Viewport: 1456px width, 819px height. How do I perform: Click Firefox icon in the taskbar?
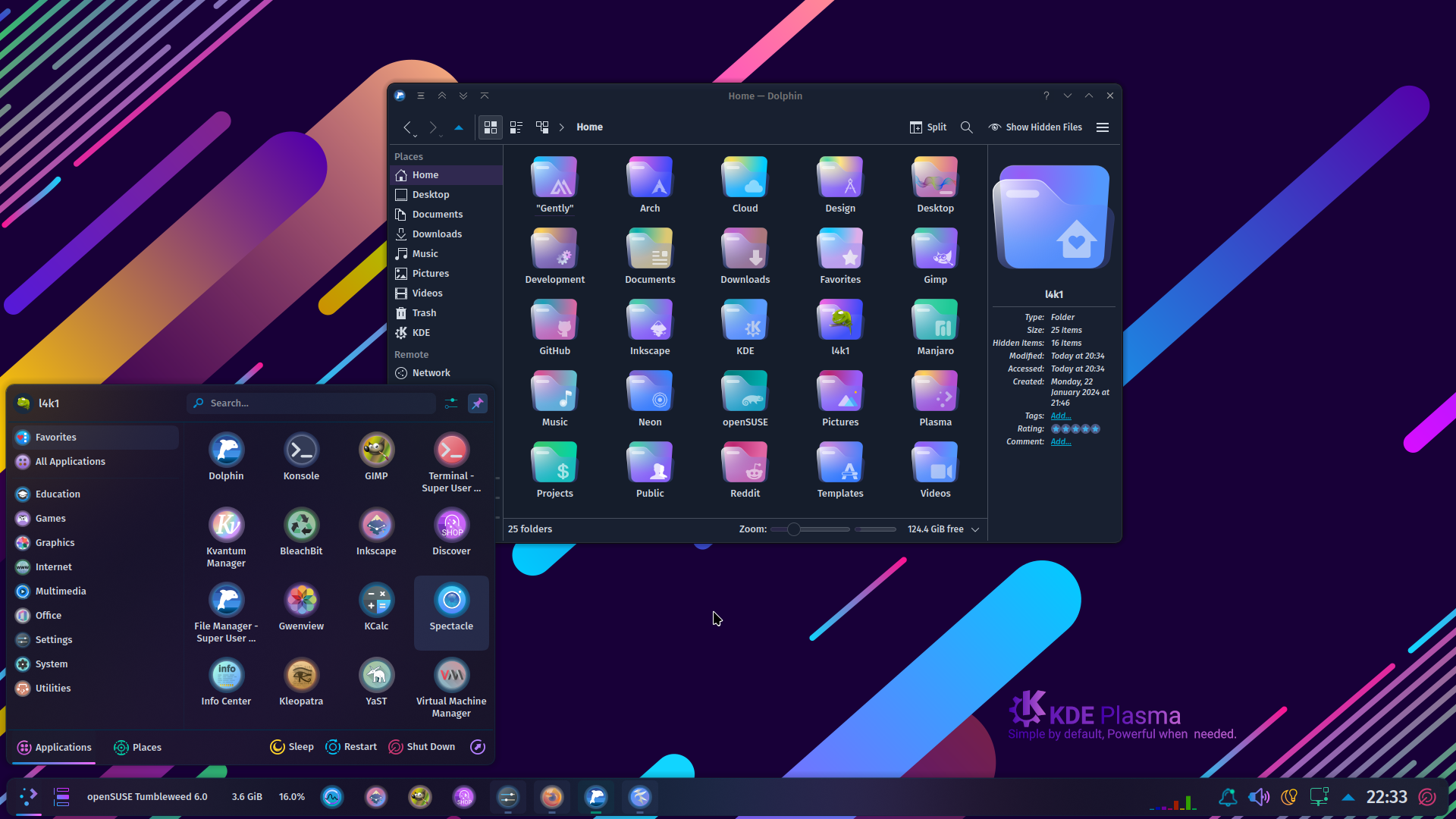tap(552, 797)
